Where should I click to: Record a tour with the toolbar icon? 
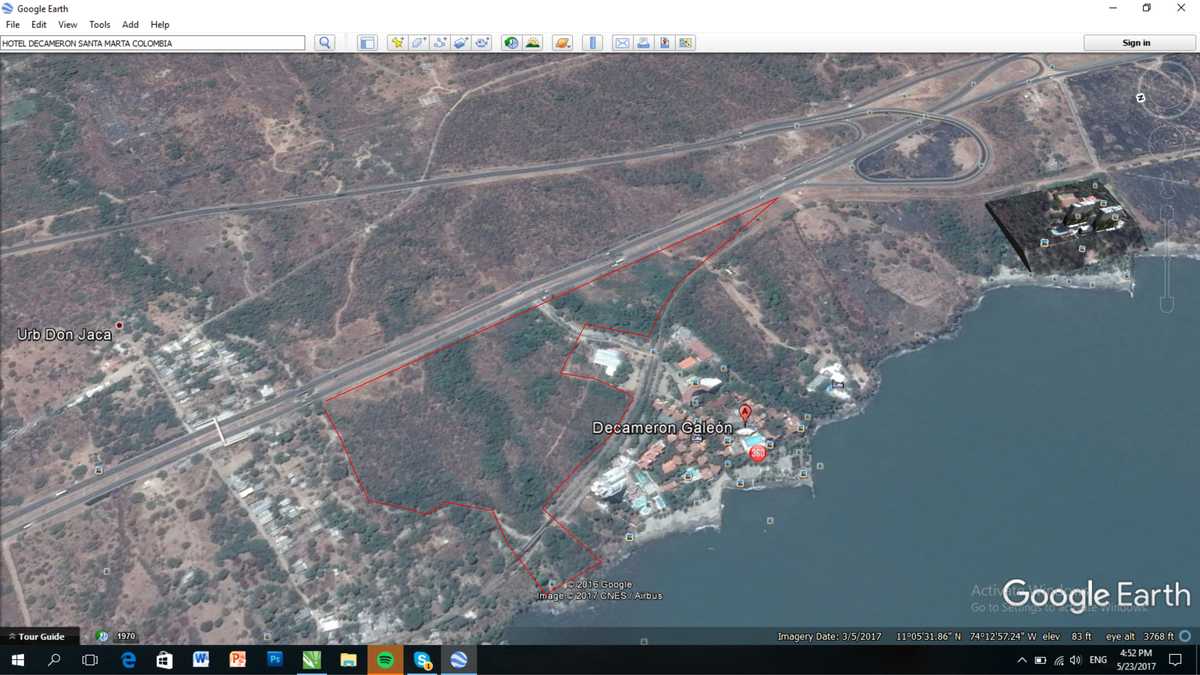pos(482,43)
